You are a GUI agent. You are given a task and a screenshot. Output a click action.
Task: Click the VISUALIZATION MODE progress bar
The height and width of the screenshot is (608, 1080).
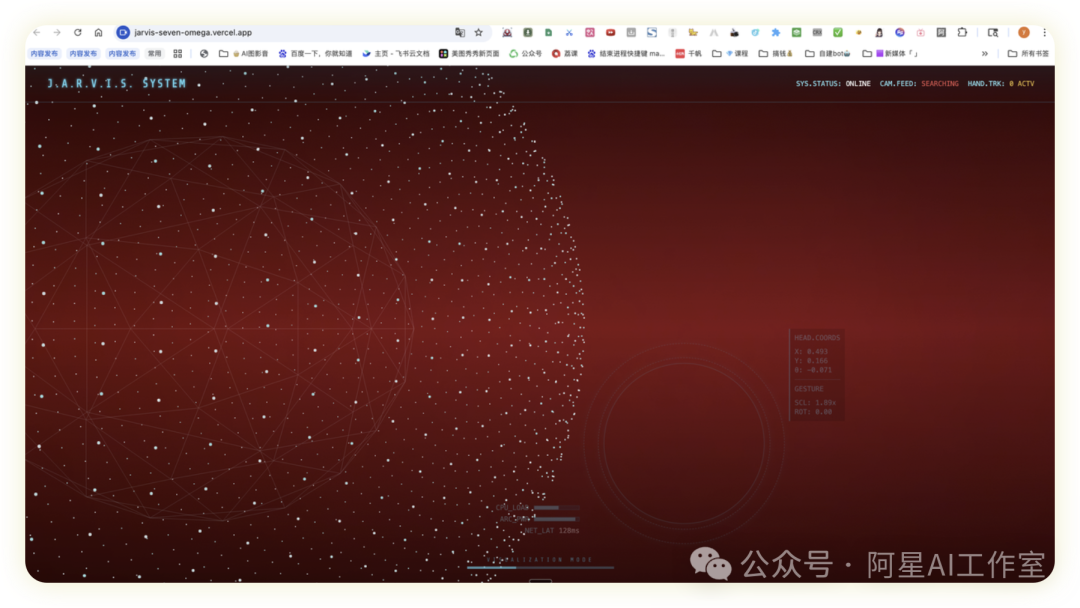(x=540, y=567)
